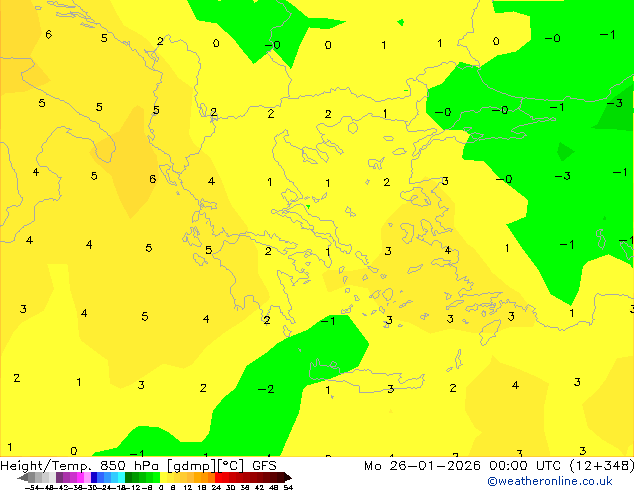Click the GFS model label in title
Viewport: 634px width, 490px height.
pos(264,466)
